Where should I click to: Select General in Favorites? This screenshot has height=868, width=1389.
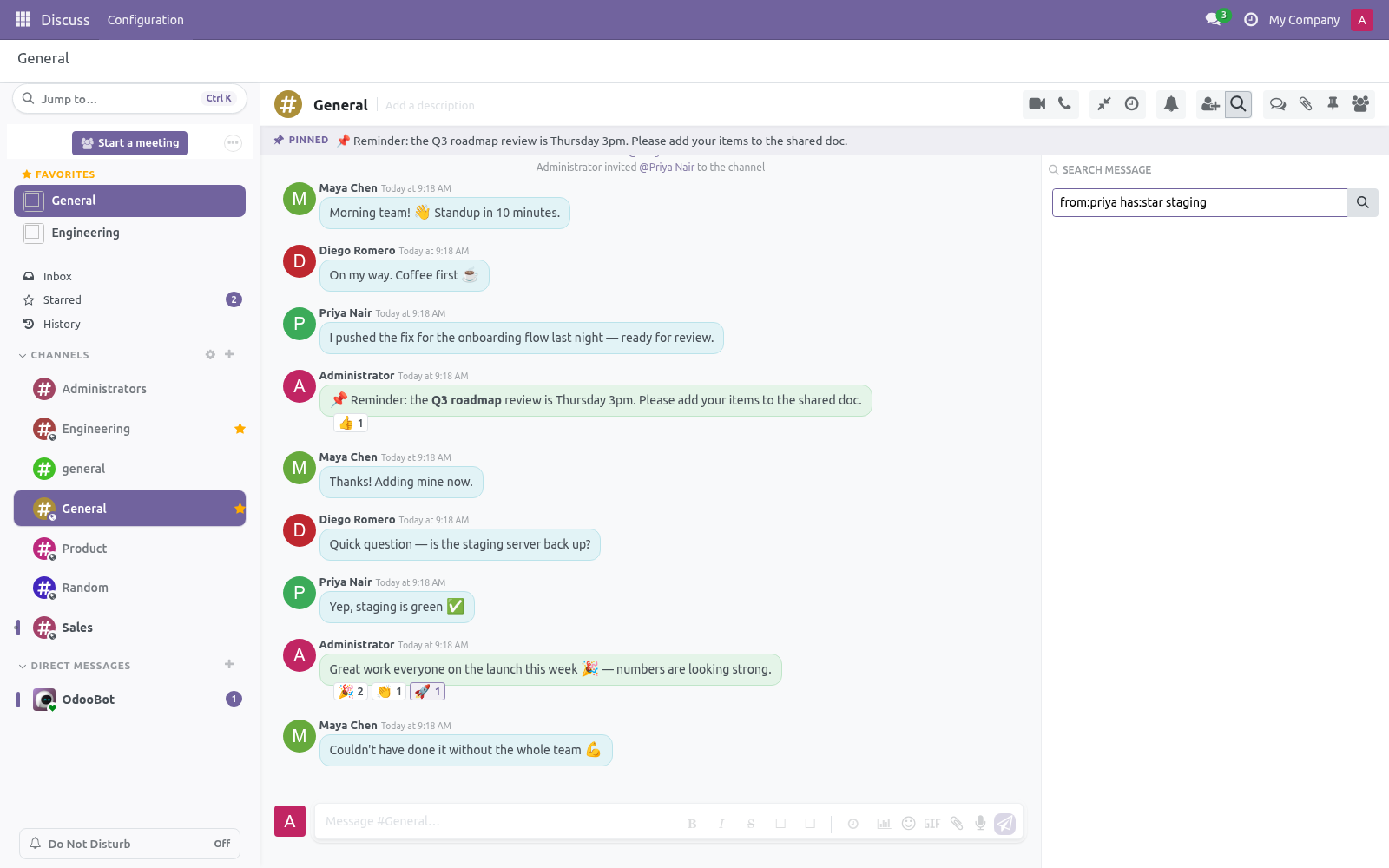[130, 201]
